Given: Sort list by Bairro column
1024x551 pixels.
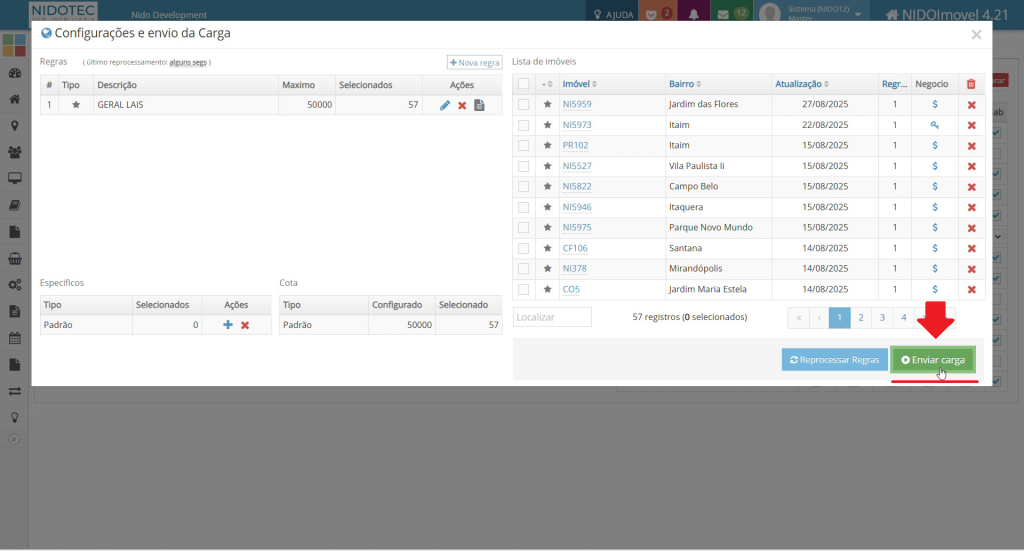Looking at the screenshot, I should click(x=685, y=85).
